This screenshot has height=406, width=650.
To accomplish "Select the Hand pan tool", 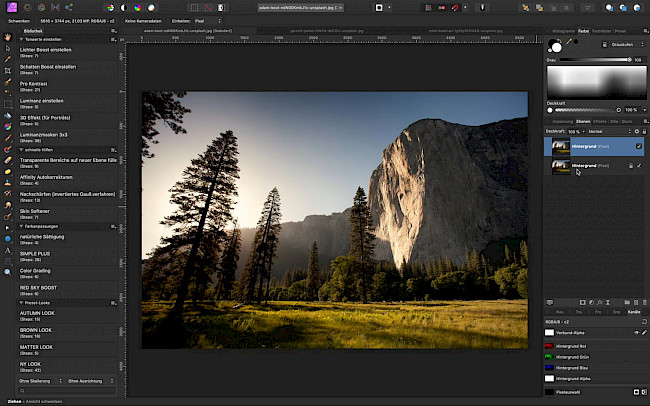I will [8, 36].
